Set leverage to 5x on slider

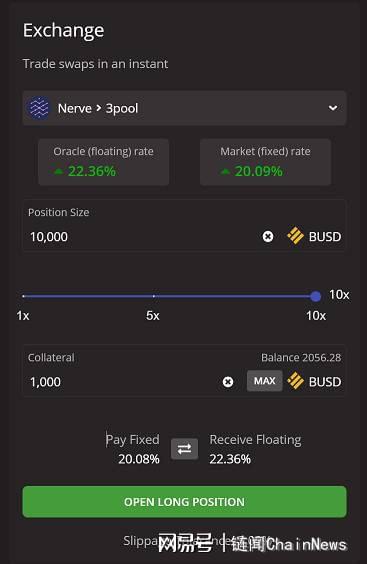click(154, 296)
